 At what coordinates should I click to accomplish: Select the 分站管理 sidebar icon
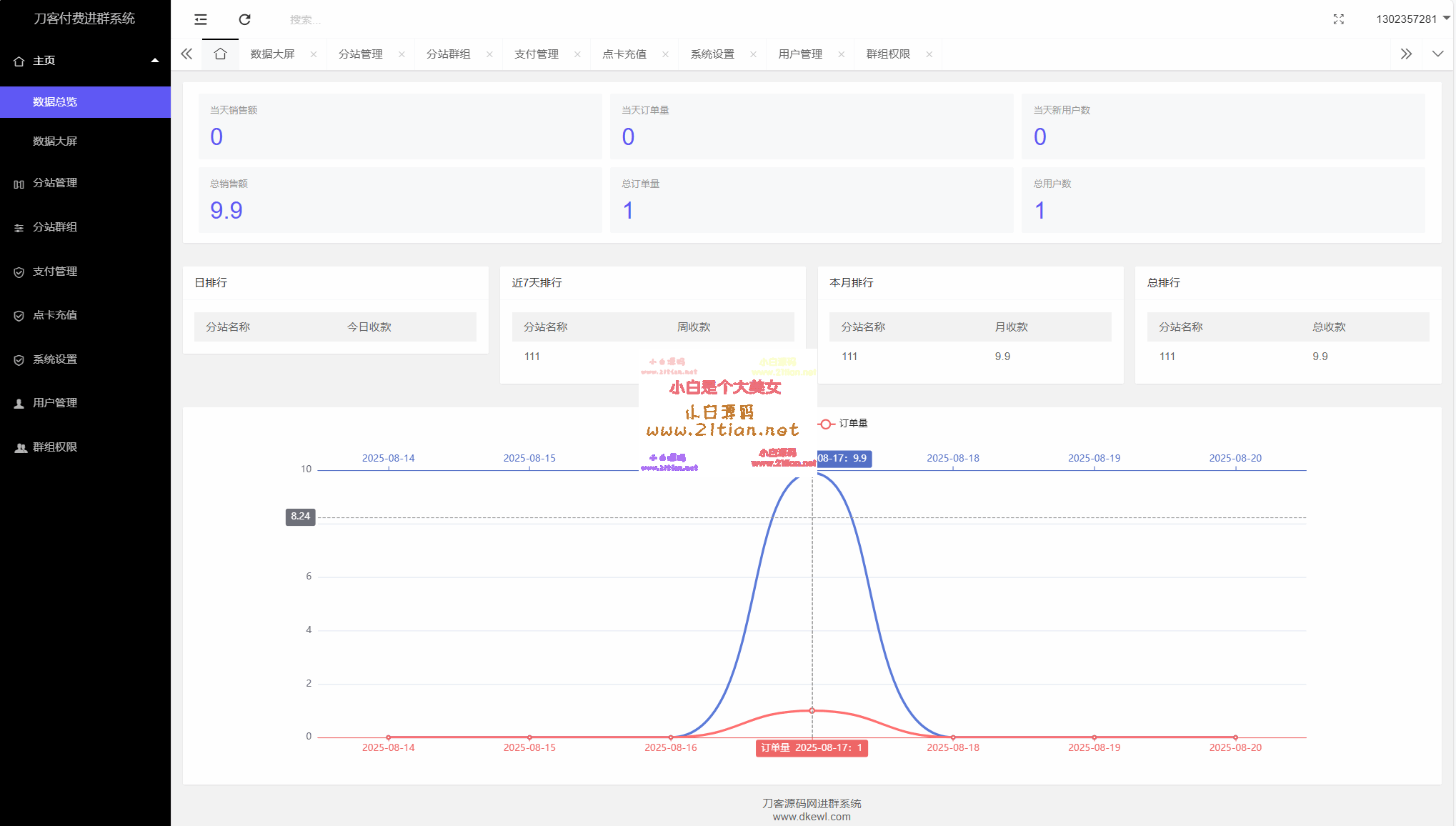[x=19, y=183]
